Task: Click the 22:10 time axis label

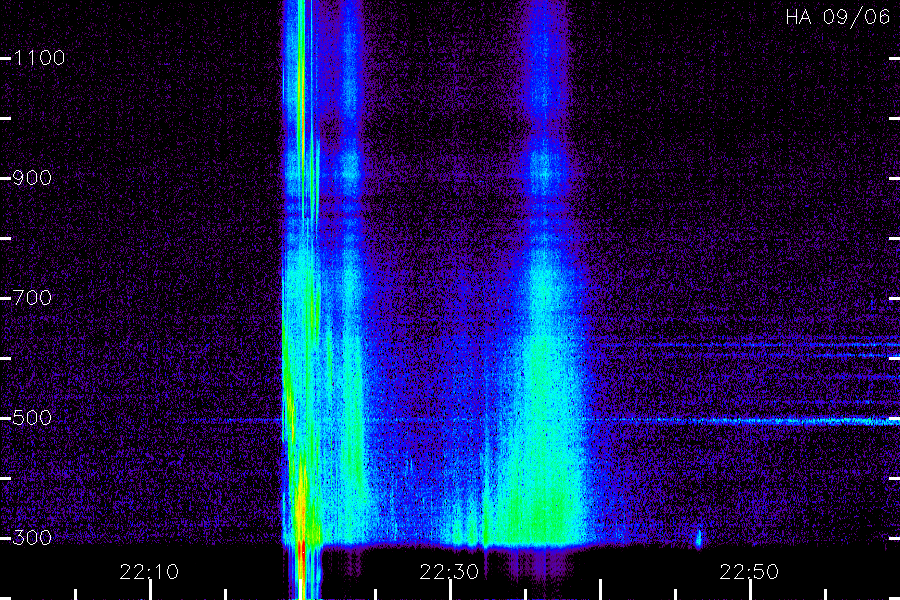Action: (149, 572)
